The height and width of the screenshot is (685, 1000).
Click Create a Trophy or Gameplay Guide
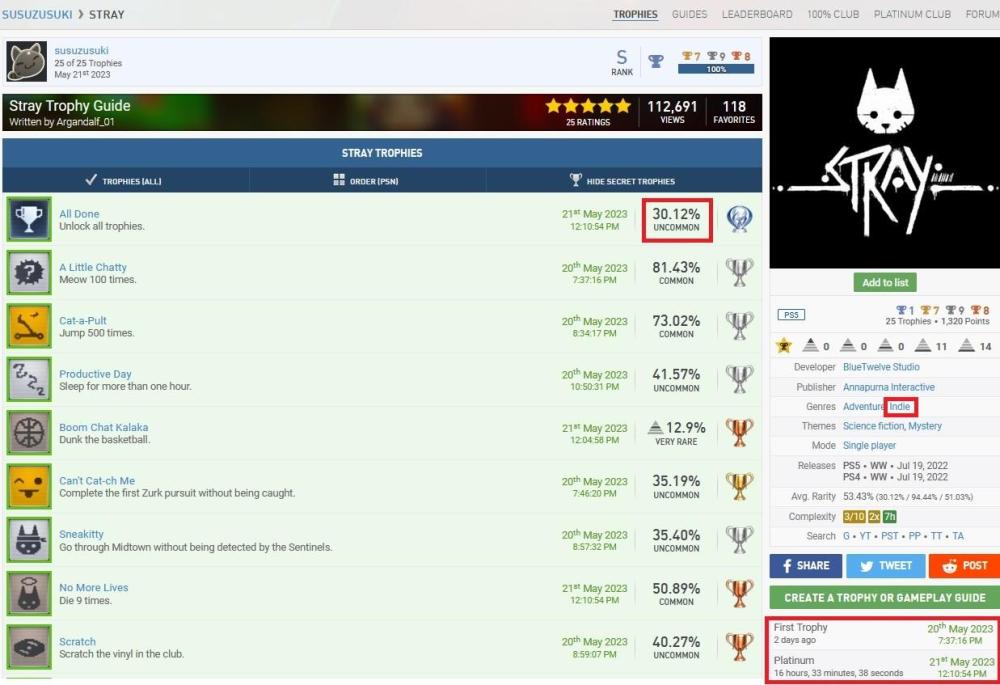884,597
